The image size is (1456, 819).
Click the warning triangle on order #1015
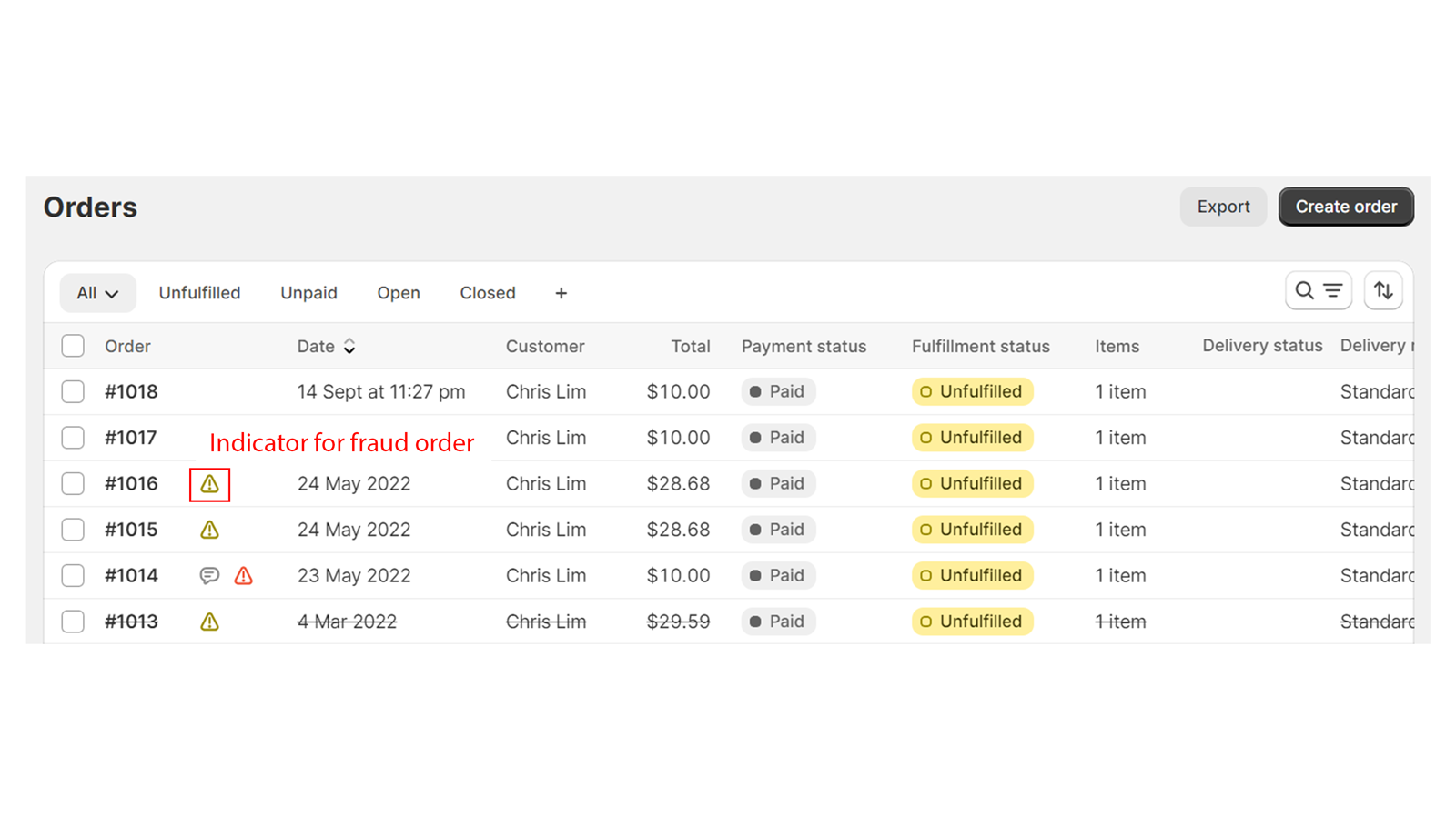point(209,529)
